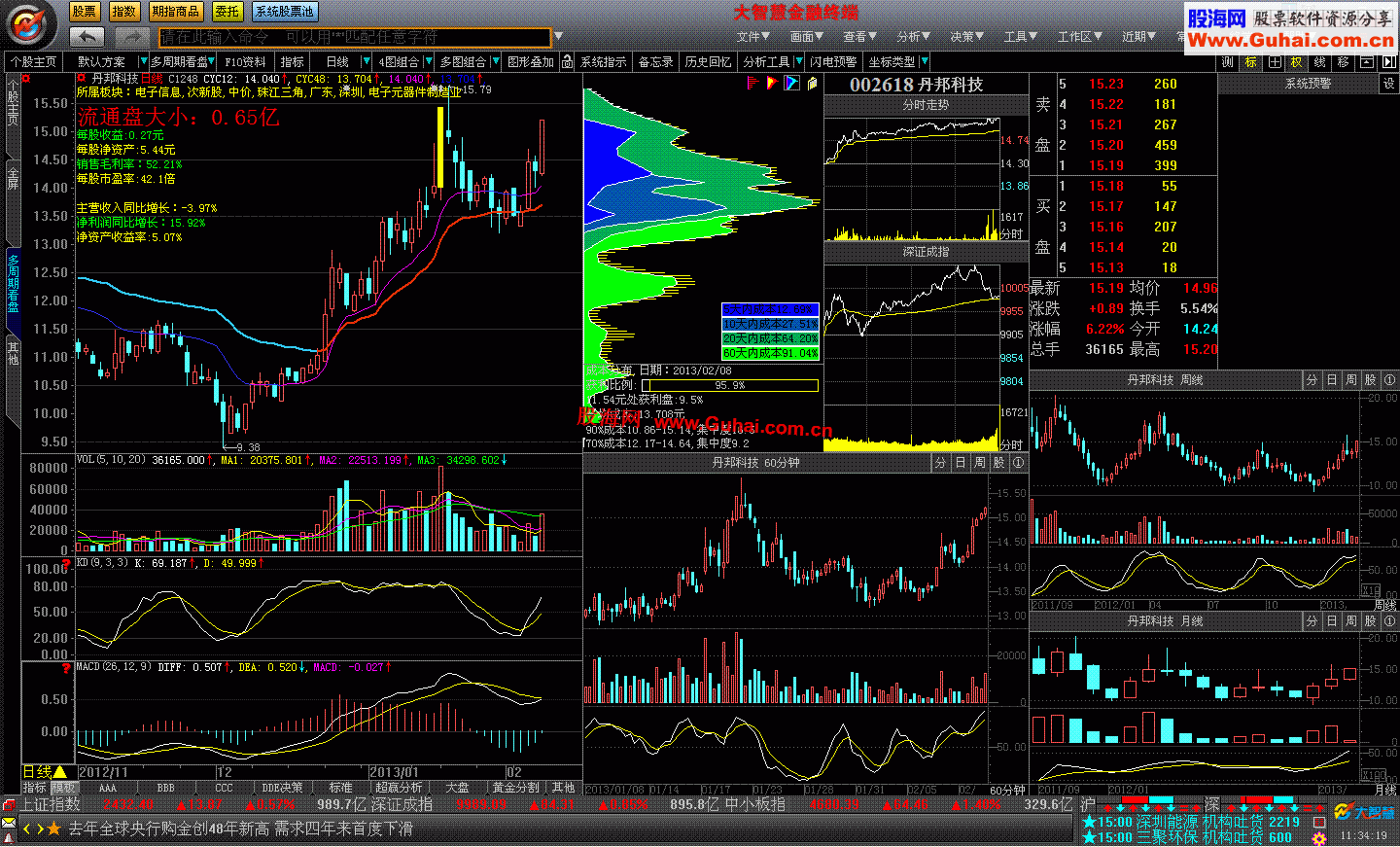Click the yellow notes icon above the chip chart
This screenshot has height=847, width=1400.
(x=812, y=83)
